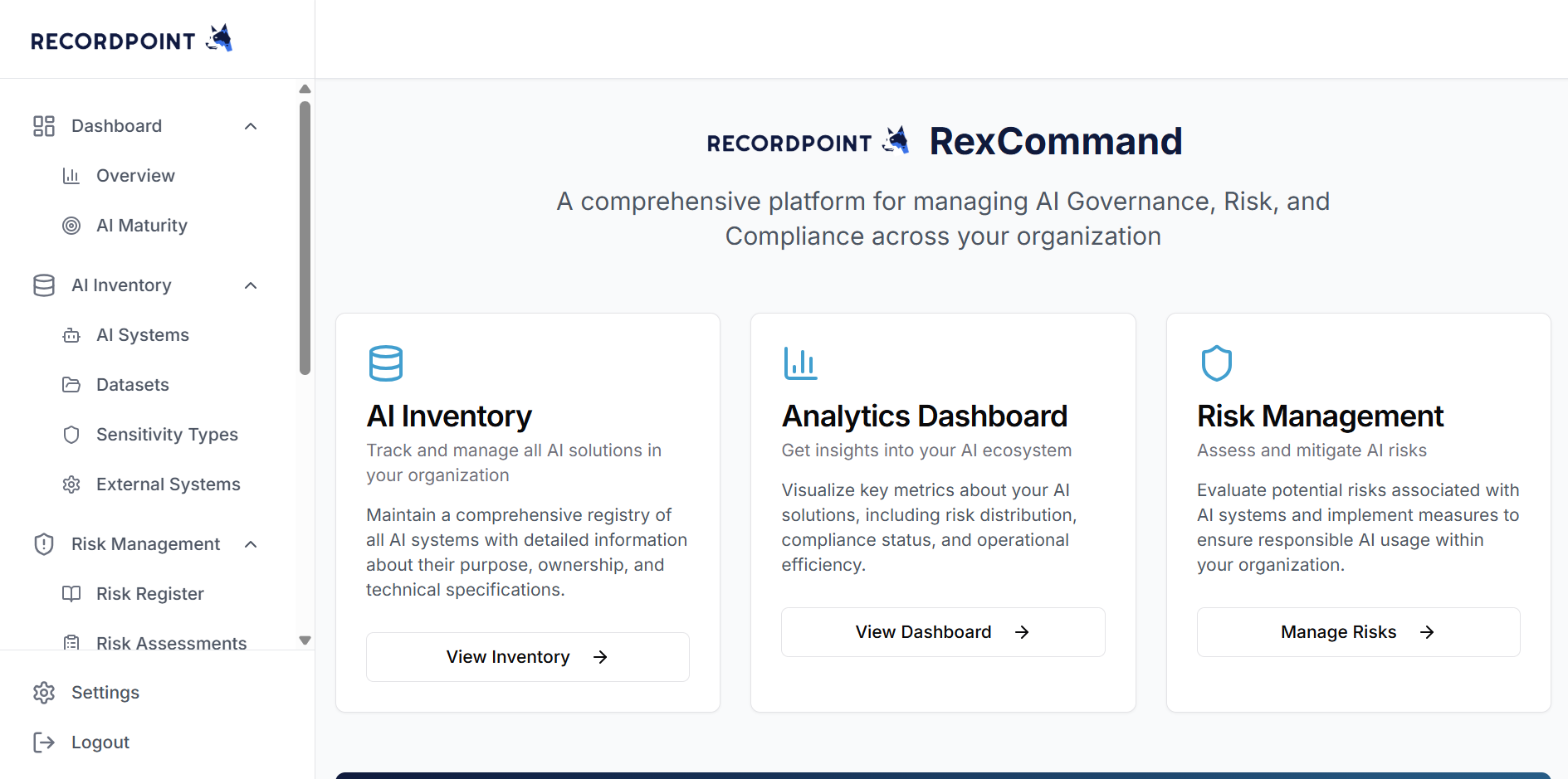Click the AI Inventory database card icon
The image size is (1568, 779).
click(x=385, y=363)
